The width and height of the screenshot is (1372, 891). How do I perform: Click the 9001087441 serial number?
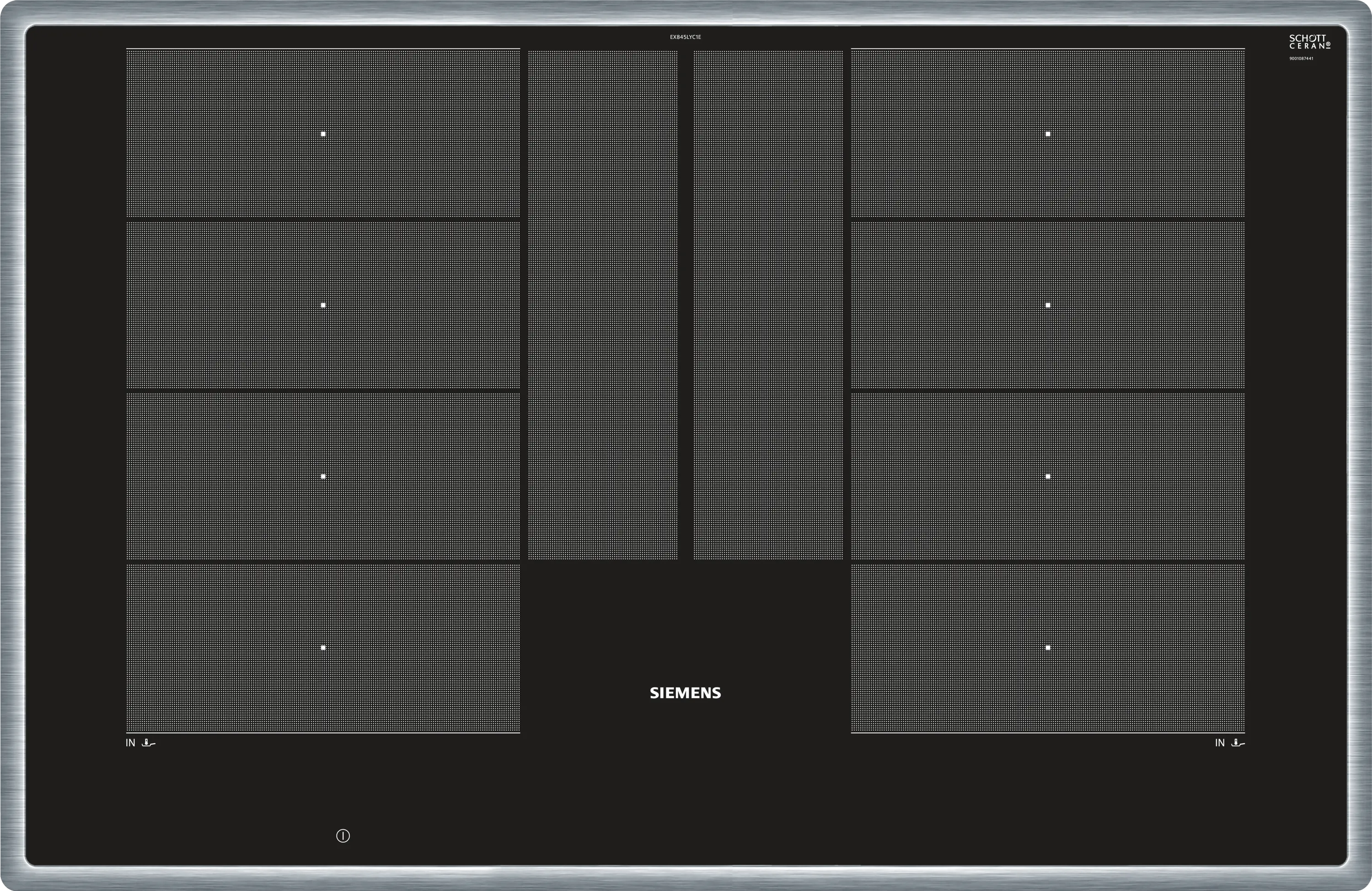pos(1301,59)
